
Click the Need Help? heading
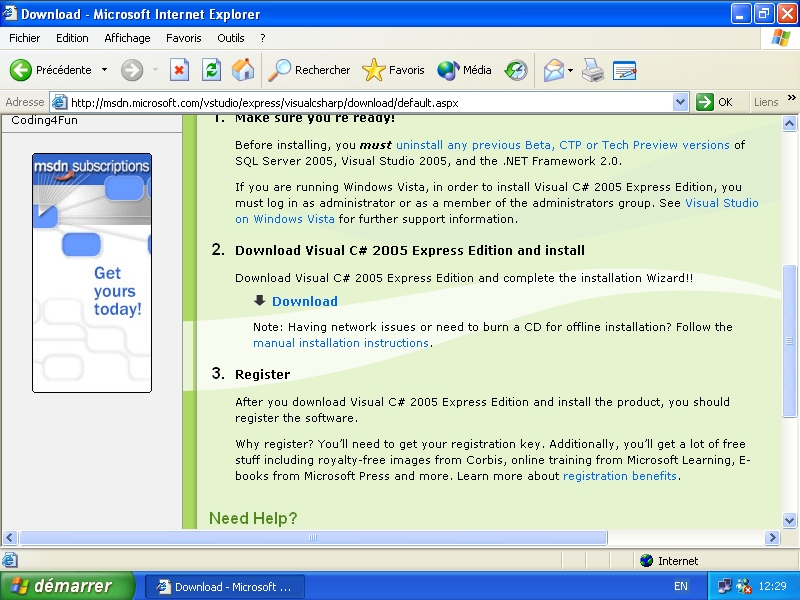(253, 518)
